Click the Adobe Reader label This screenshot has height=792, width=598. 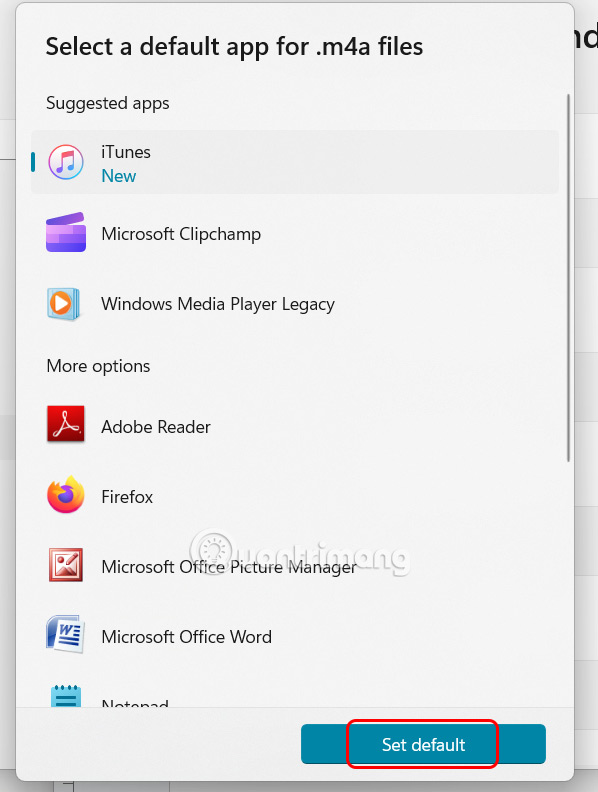(x=156, y=427)
